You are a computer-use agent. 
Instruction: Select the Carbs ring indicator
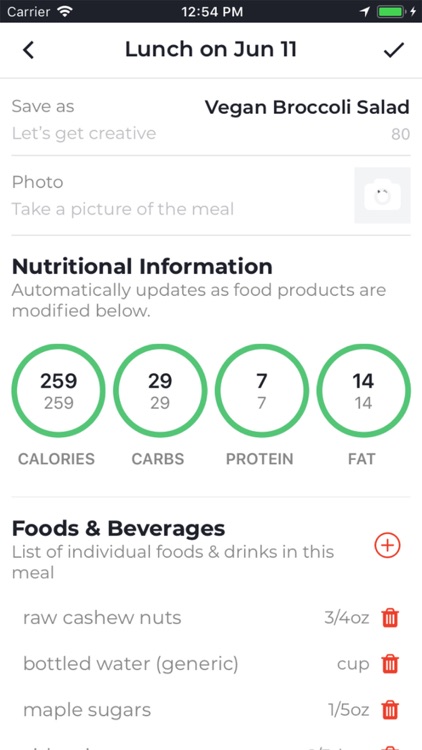tap(160, 390)
